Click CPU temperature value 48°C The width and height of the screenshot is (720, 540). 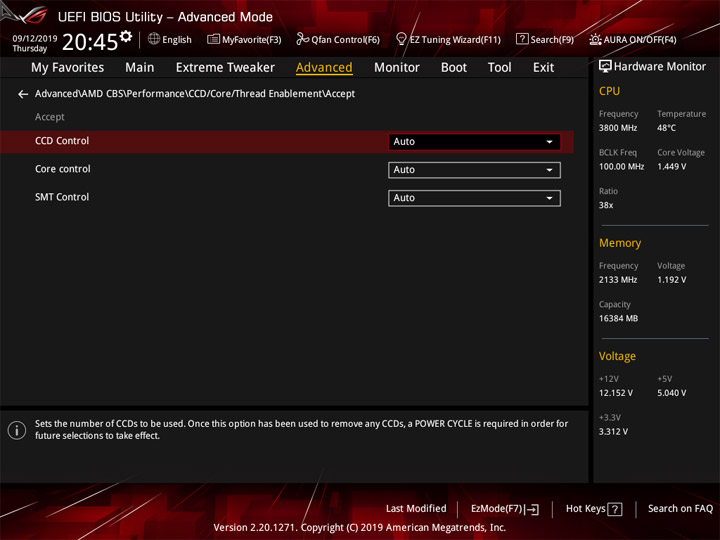coord(666,128)
